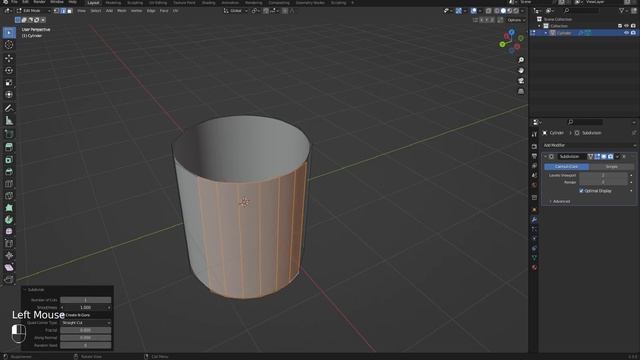Switch to vertex select mode

point(57,11)
